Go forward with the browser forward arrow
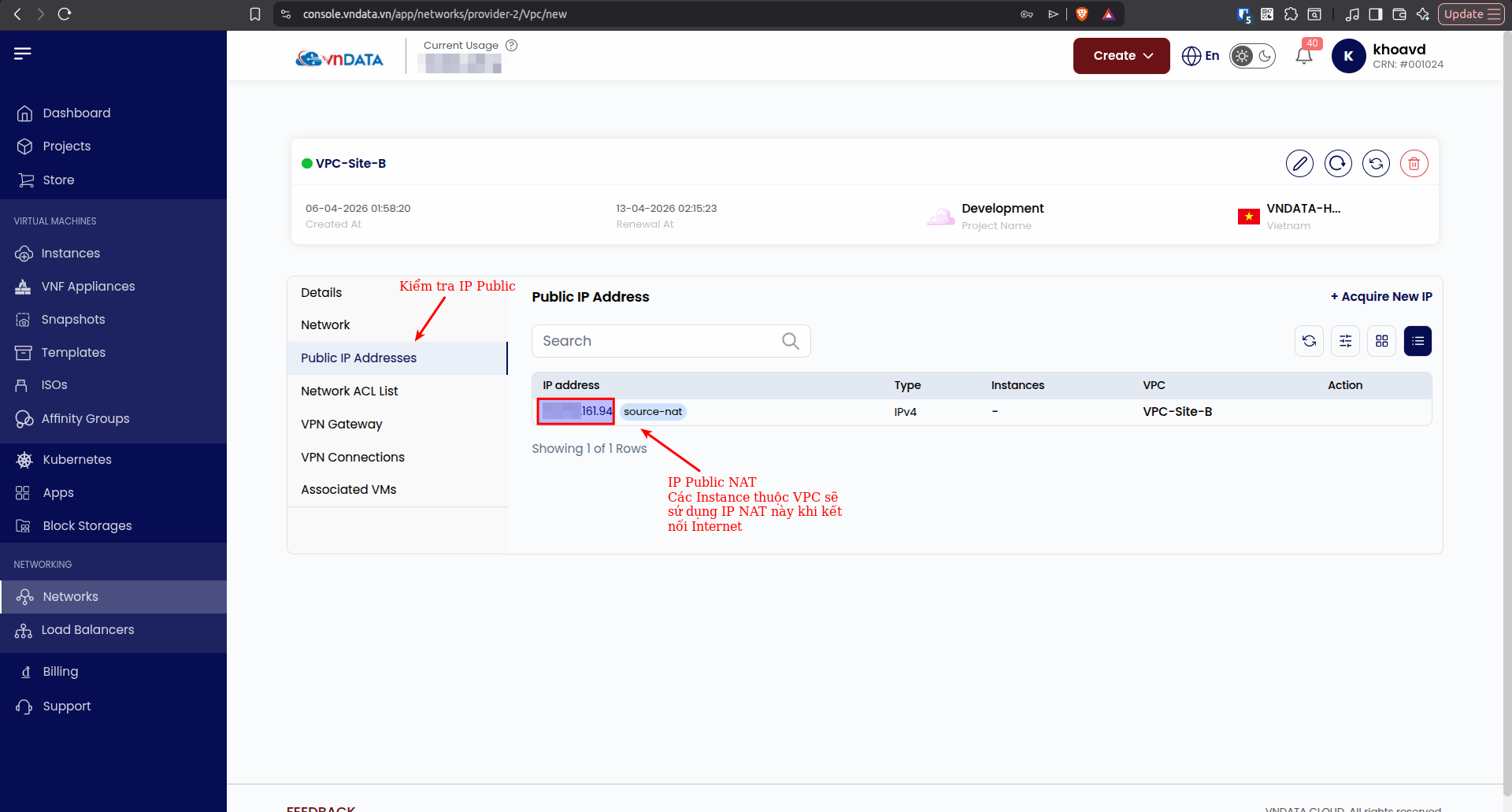 (x=41, y=14)
